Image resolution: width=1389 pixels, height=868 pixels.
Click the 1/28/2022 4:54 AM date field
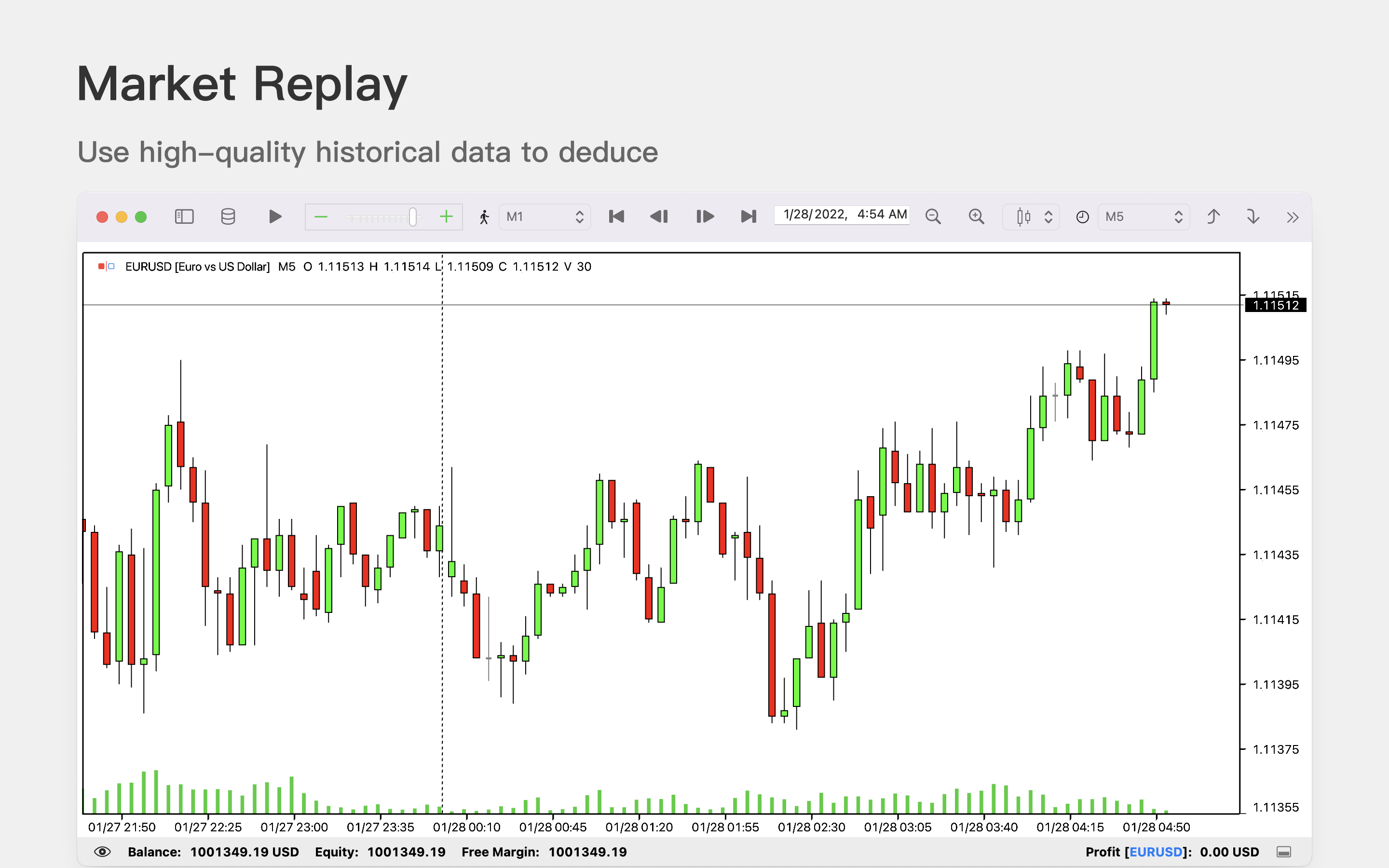842,215
